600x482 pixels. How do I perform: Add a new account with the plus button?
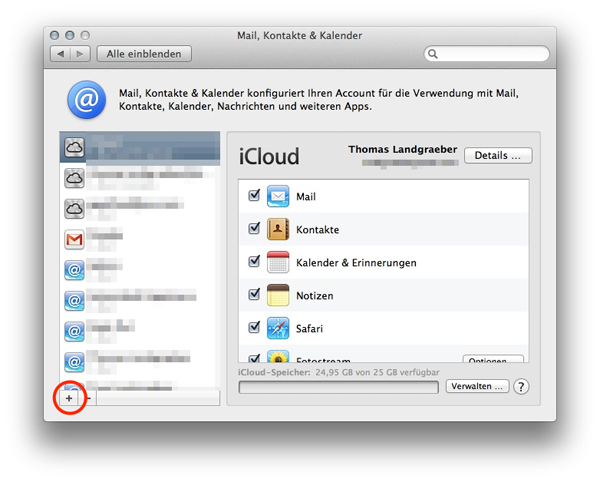click(69, 398)
